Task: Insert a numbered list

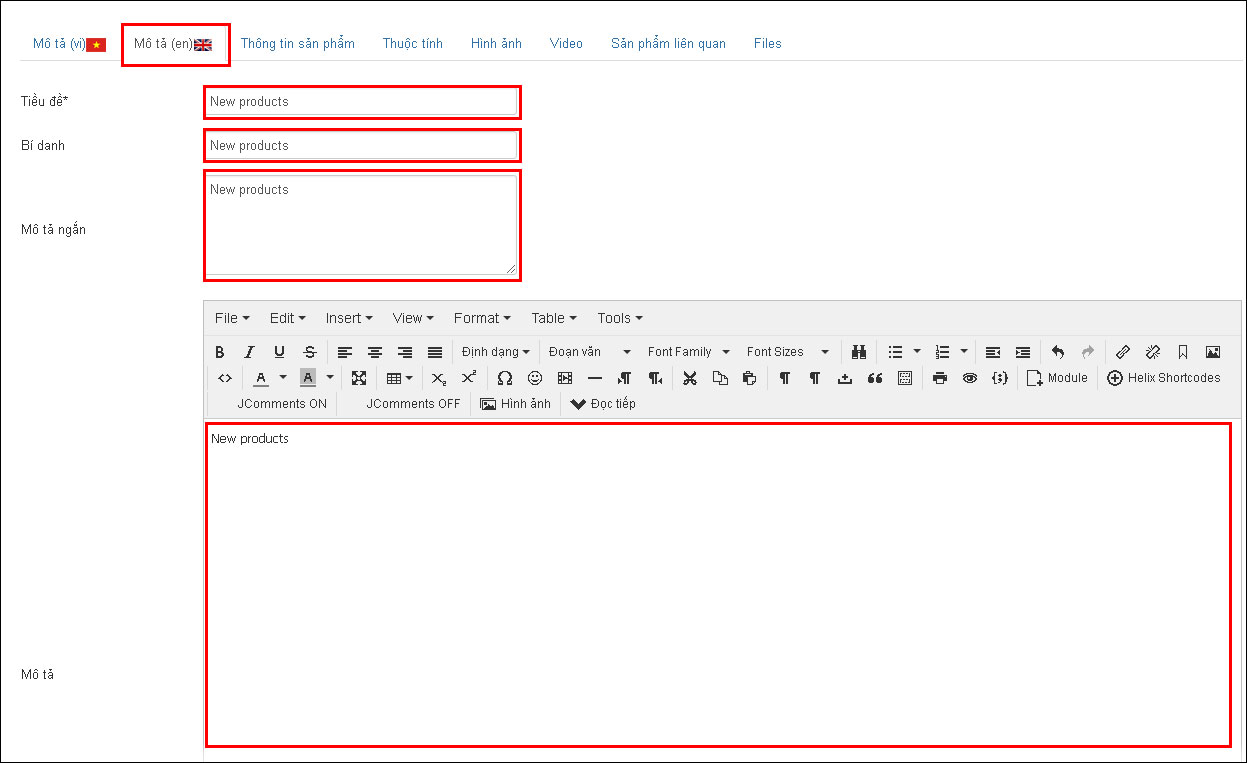Action: tap(942, 352)
